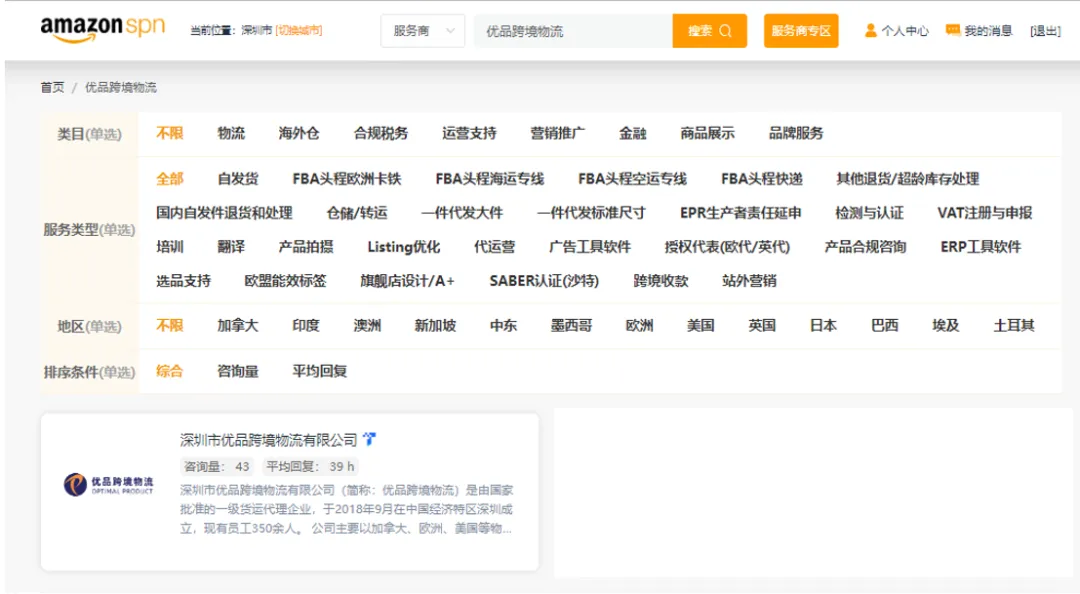The width and height of the screenshot is (1080, 594).
Task: Open the 服务商 dropdown
Action: point(422,31)
